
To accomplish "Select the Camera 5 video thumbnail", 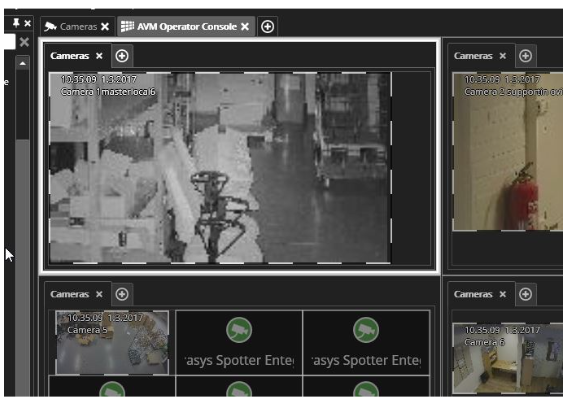I will point(112,342).
